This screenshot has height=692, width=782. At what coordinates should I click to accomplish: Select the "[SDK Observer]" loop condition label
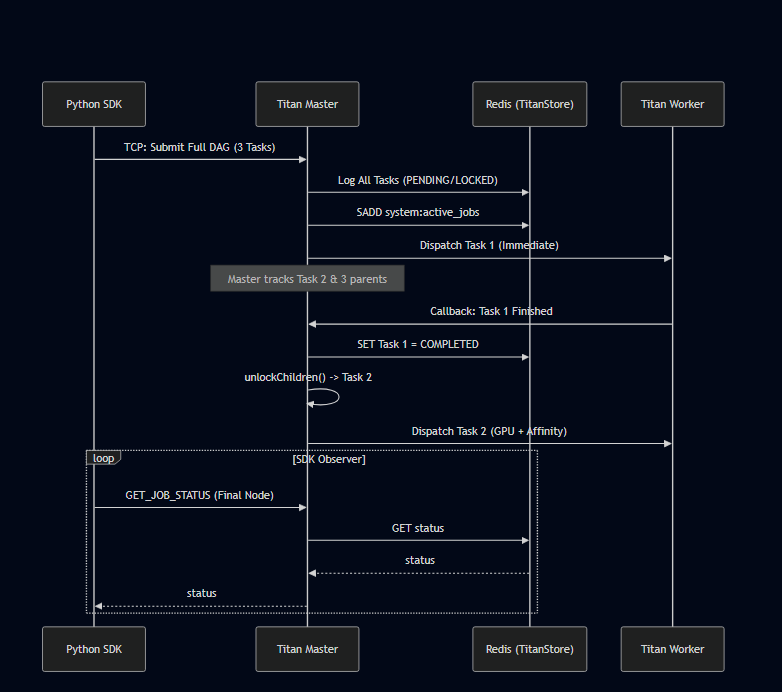(329, 459)
